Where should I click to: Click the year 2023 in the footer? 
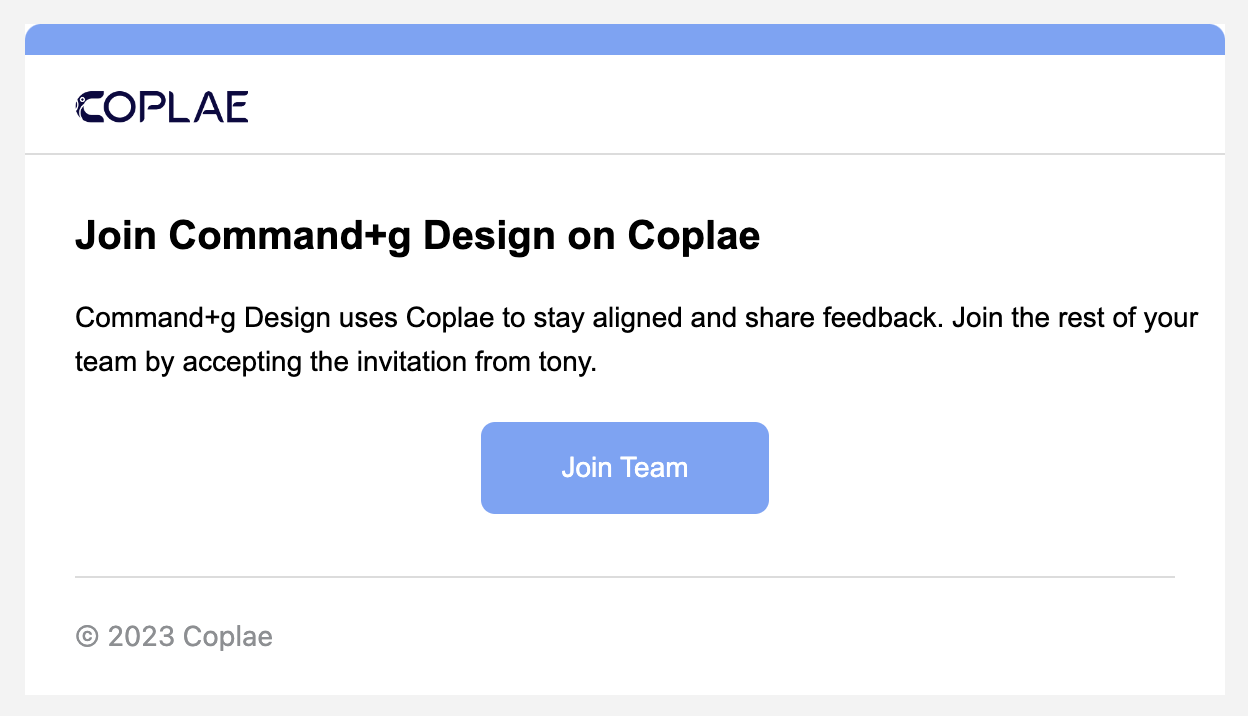click(x=141, y=636)
